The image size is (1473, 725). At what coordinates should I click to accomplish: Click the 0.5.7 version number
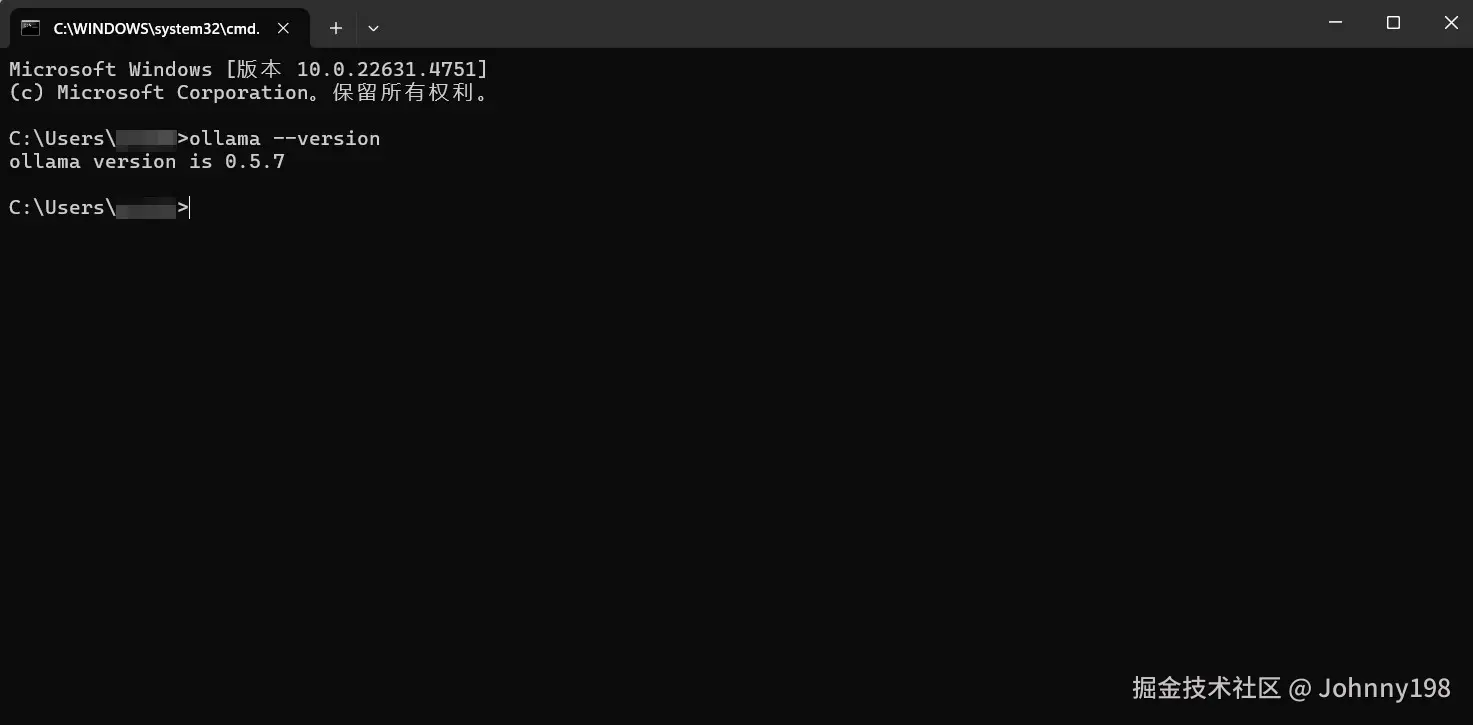pos(255,161)
